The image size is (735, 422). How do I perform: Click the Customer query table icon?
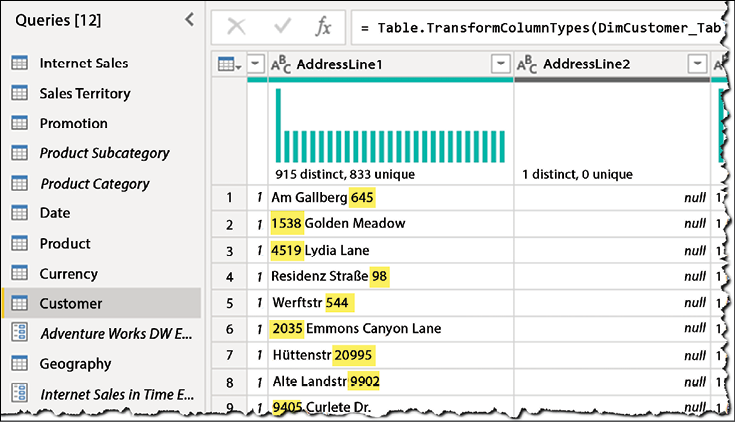(20, 303)
